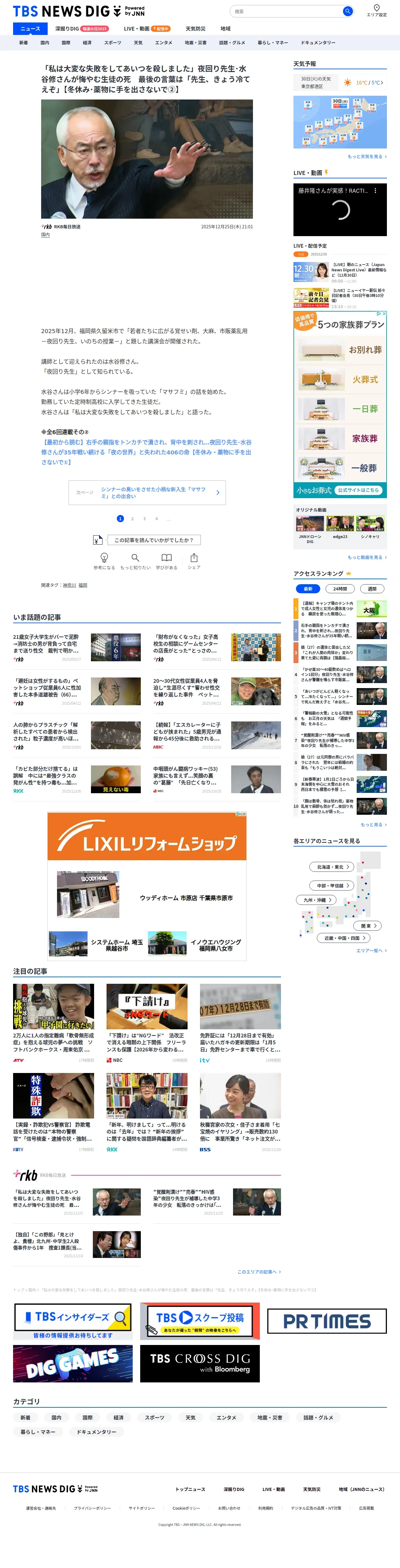Screen dimensions: 400x1568
Task: Click エリア一覧へ link
Action: coord(371,950)
